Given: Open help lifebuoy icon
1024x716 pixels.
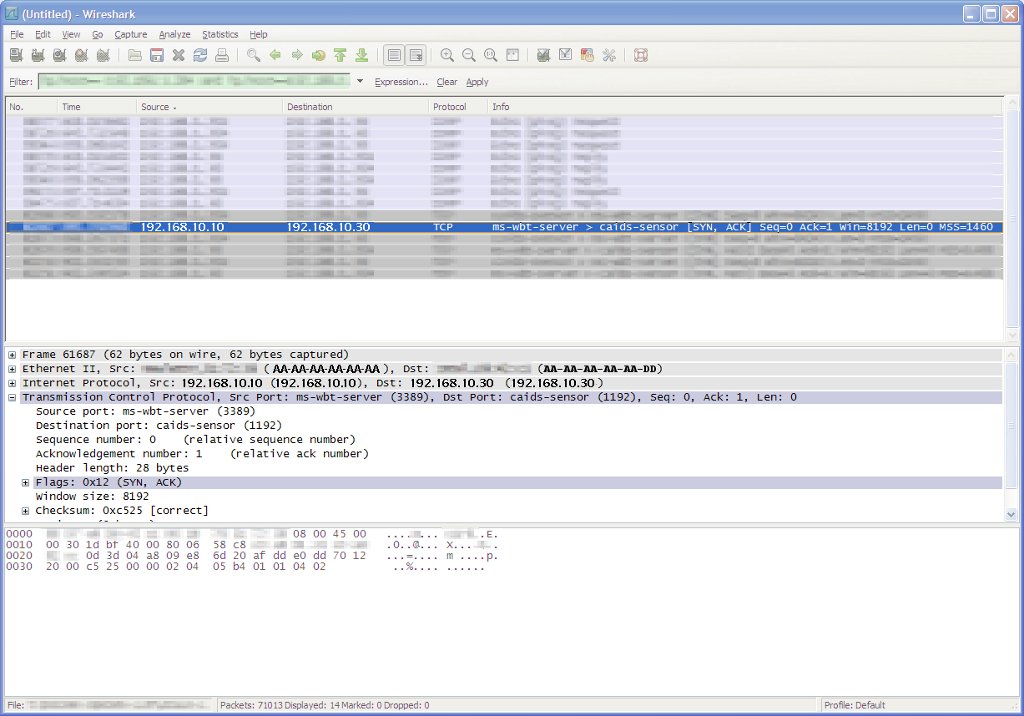Looking at the screenshot, I should pos(641,56).
